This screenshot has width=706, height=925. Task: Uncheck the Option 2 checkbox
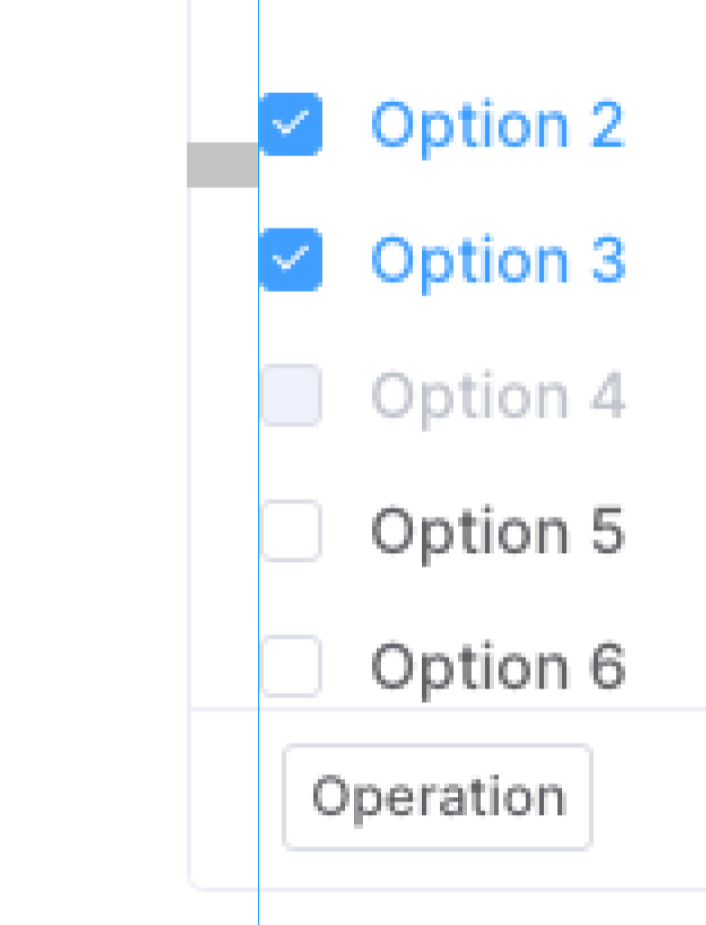291,125
